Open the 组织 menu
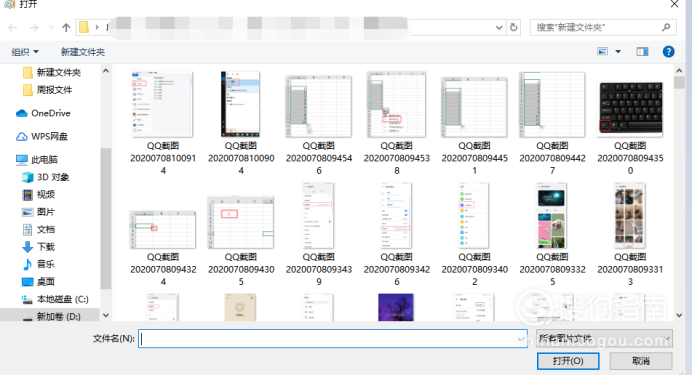This screenshot has width=692, height=375. [x=25, y=52]
